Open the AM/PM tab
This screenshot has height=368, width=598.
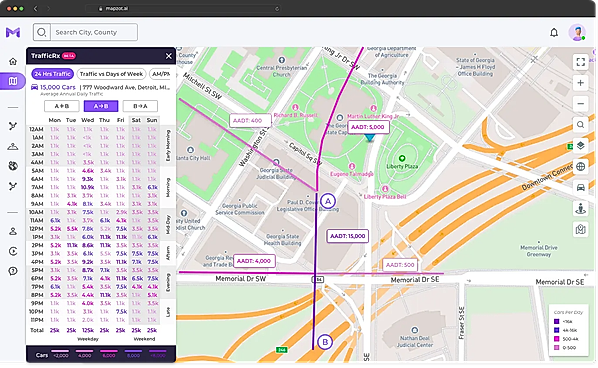160,74
